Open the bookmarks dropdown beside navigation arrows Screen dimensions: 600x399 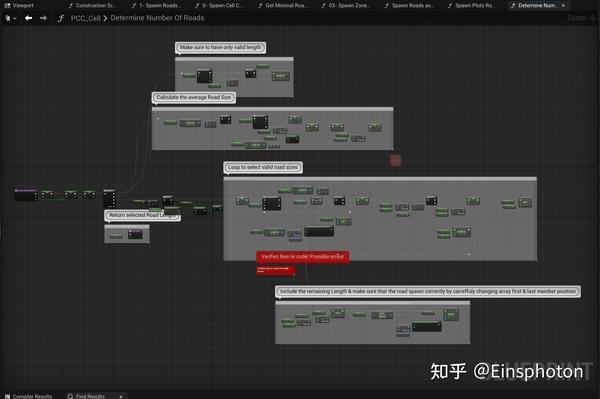coord(10,18)
